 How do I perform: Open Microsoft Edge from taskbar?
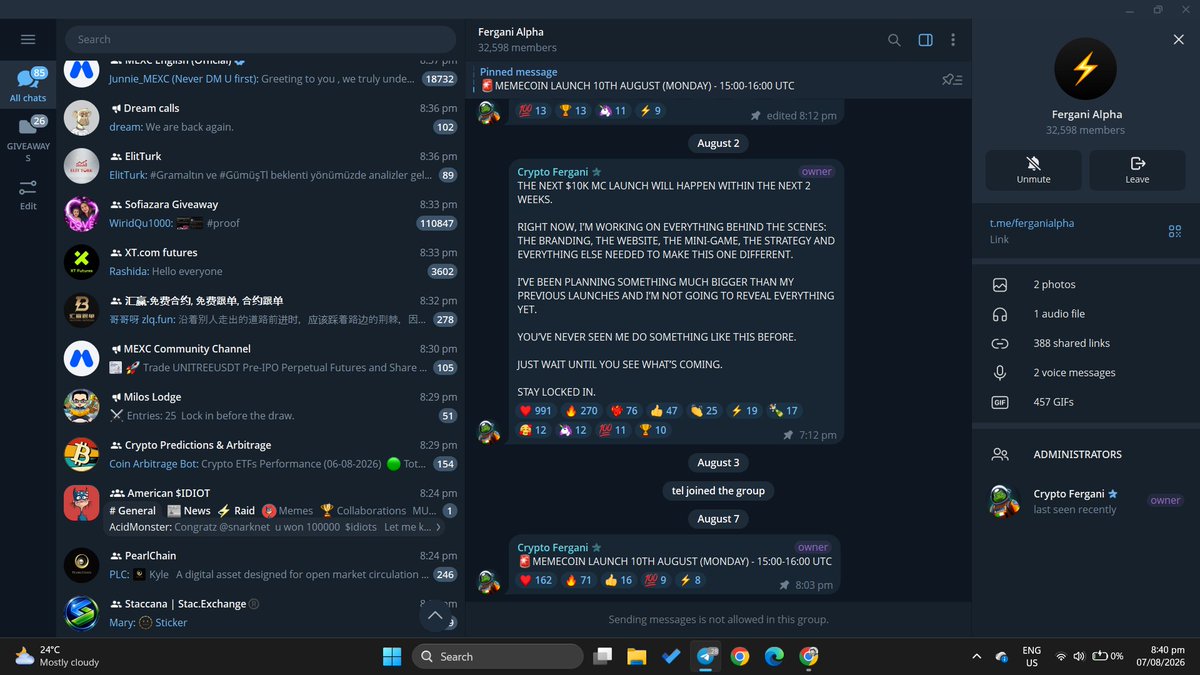pyautogui.click(x=774, y=656)
